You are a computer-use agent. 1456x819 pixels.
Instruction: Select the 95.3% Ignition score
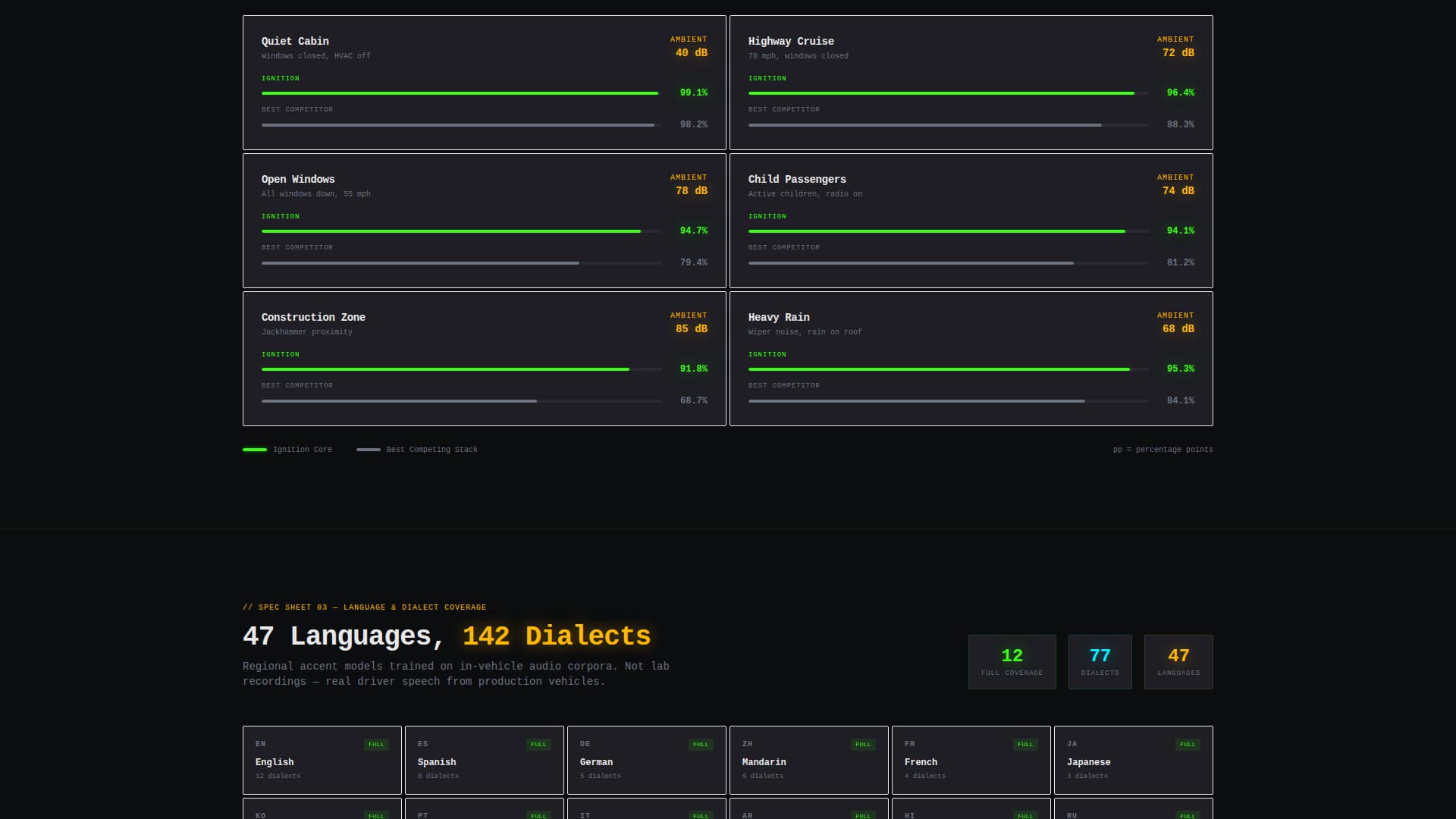click(1181, 369)
